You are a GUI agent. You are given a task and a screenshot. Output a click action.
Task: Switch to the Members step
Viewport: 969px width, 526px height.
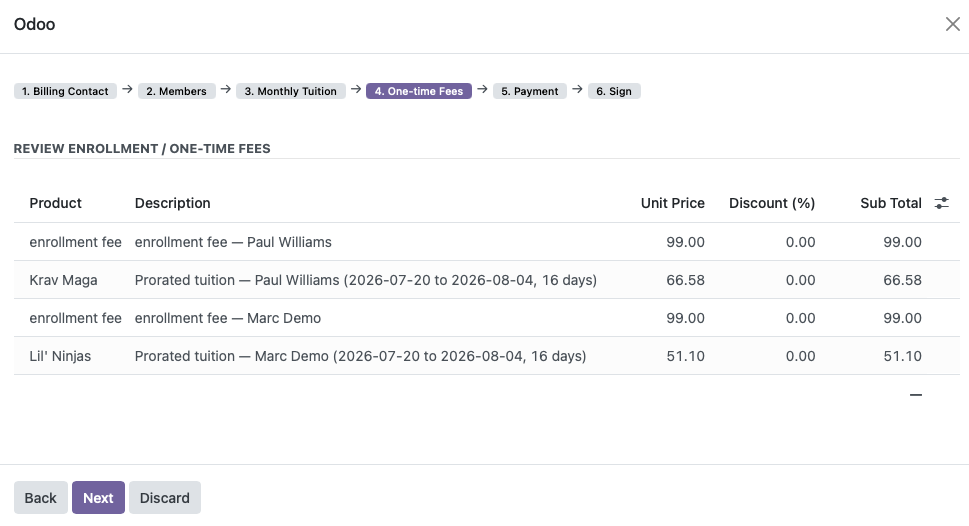(x=176, y=91)
